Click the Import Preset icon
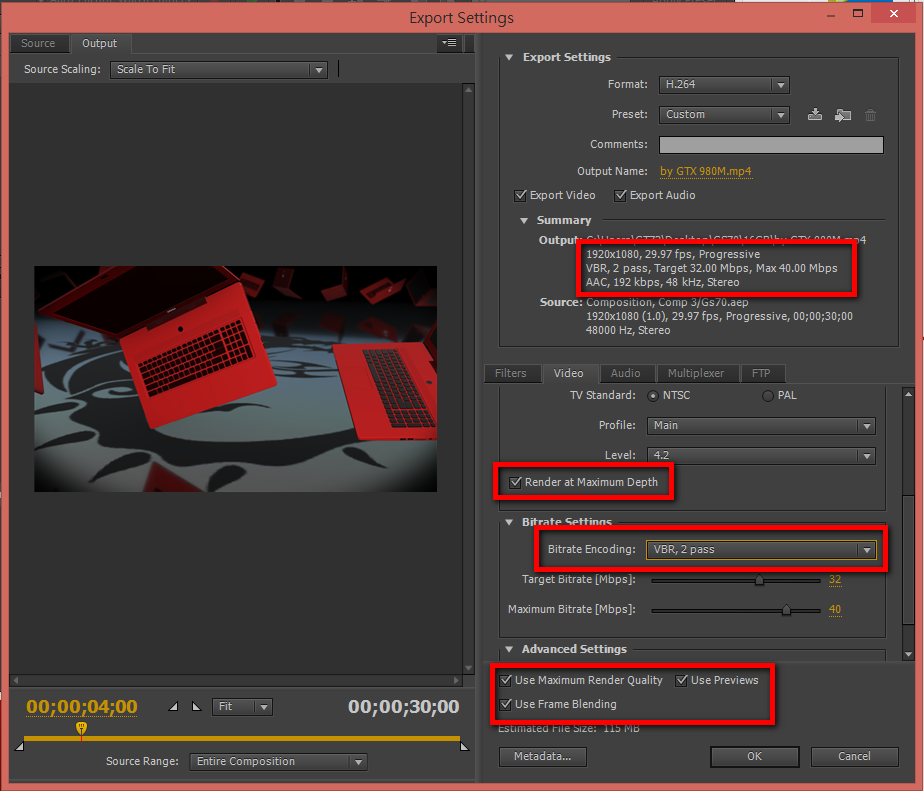The height and width of the screenshot is (791, 924). 843,115
